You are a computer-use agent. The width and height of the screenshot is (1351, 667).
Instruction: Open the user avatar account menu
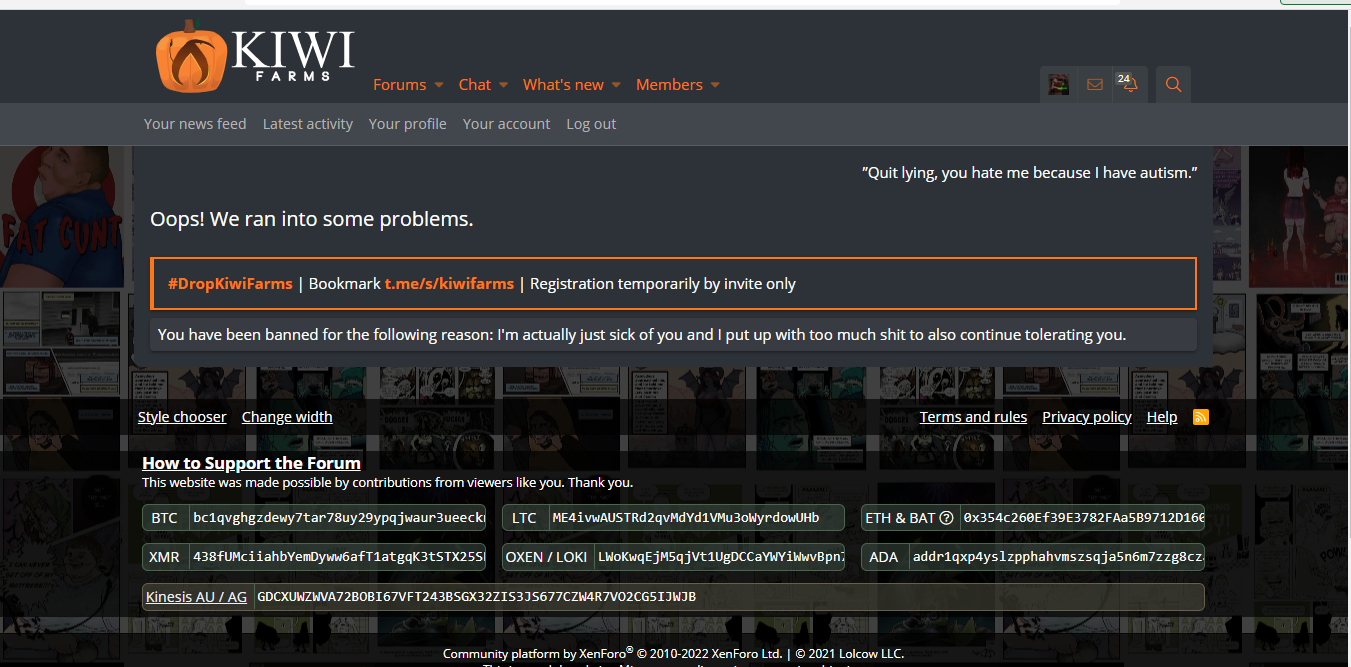[1058, 85]
